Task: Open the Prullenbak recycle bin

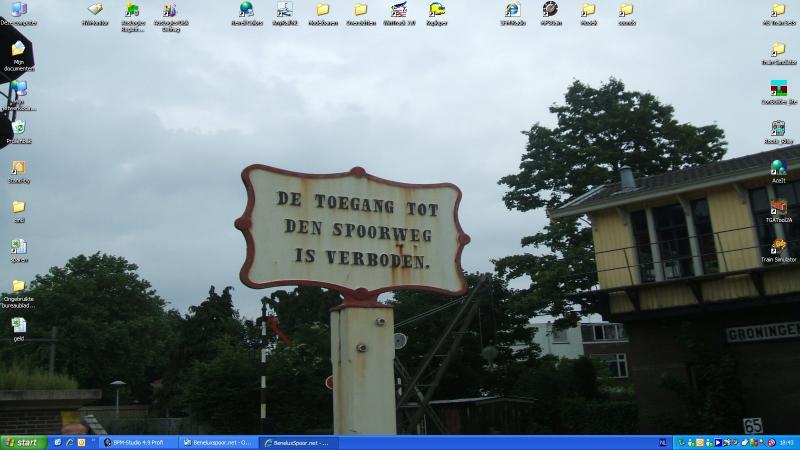Action: [18, 132]
